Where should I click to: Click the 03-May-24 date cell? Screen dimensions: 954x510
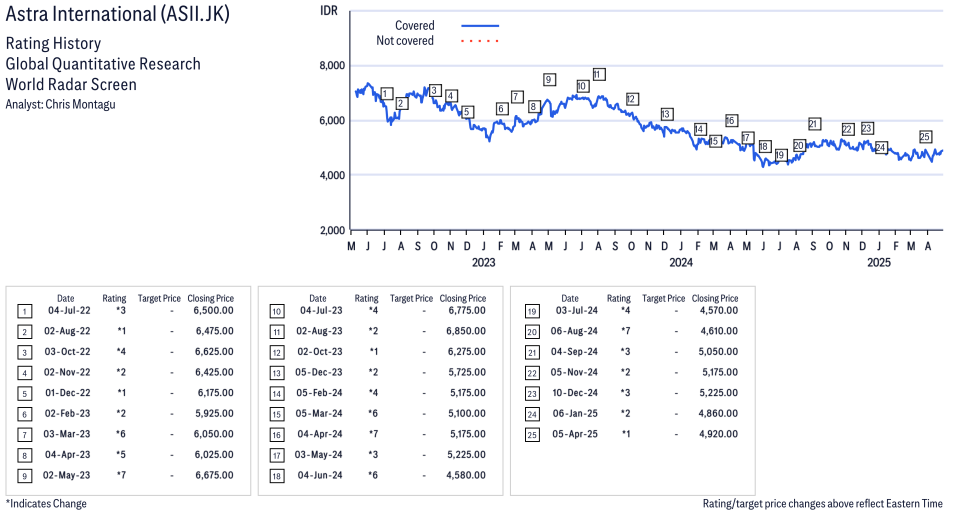click(x=319, y=455)
